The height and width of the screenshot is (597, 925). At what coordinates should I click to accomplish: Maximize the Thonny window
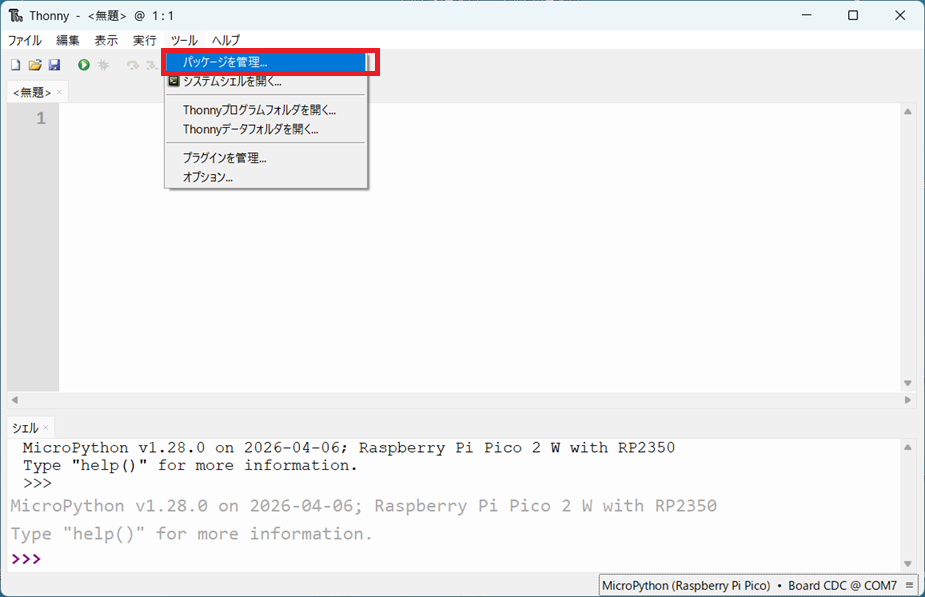tap(853, 15)
